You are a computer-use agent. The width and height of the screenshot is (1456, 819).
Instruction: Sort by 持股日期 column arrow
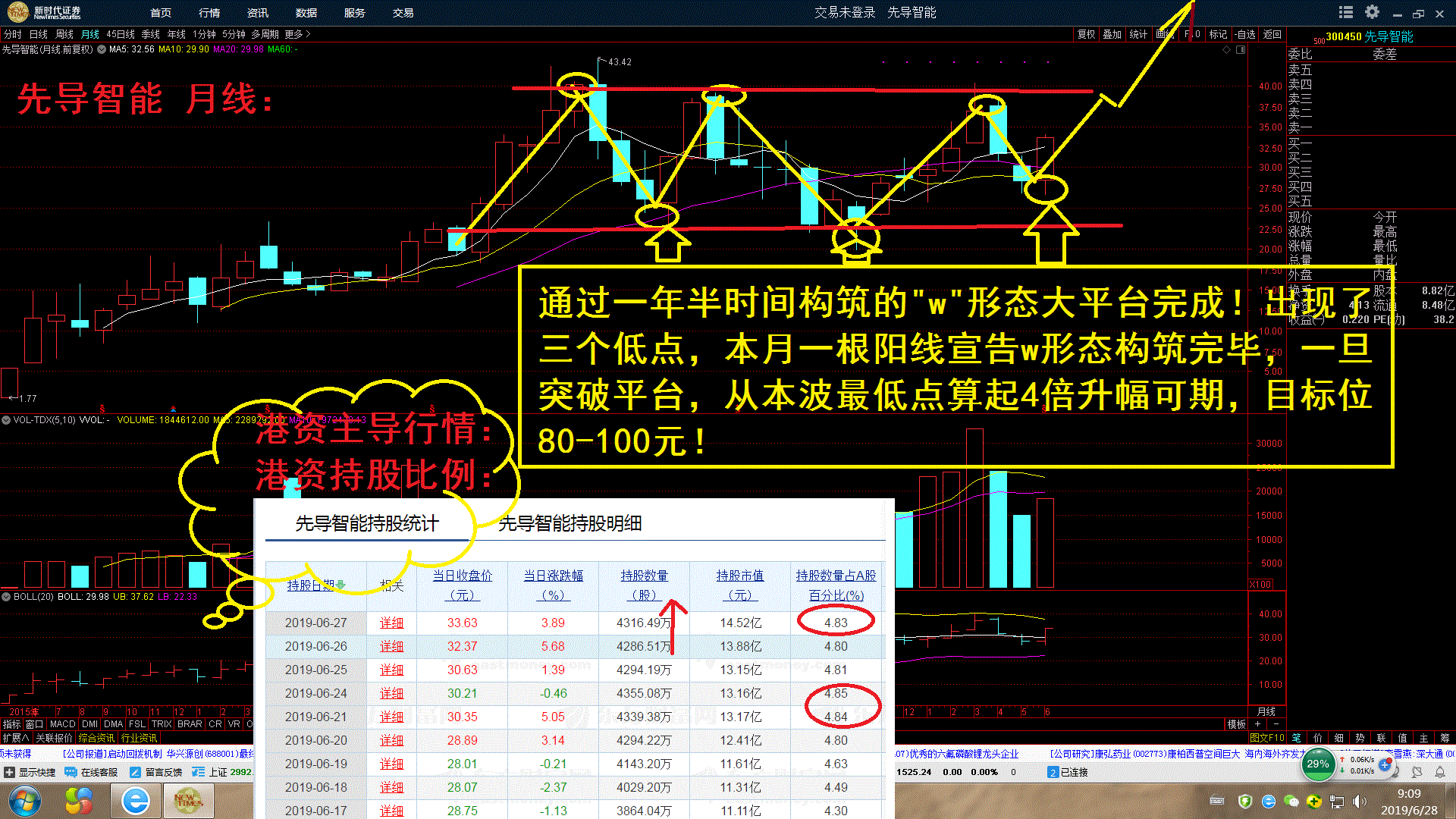point(340,585)
